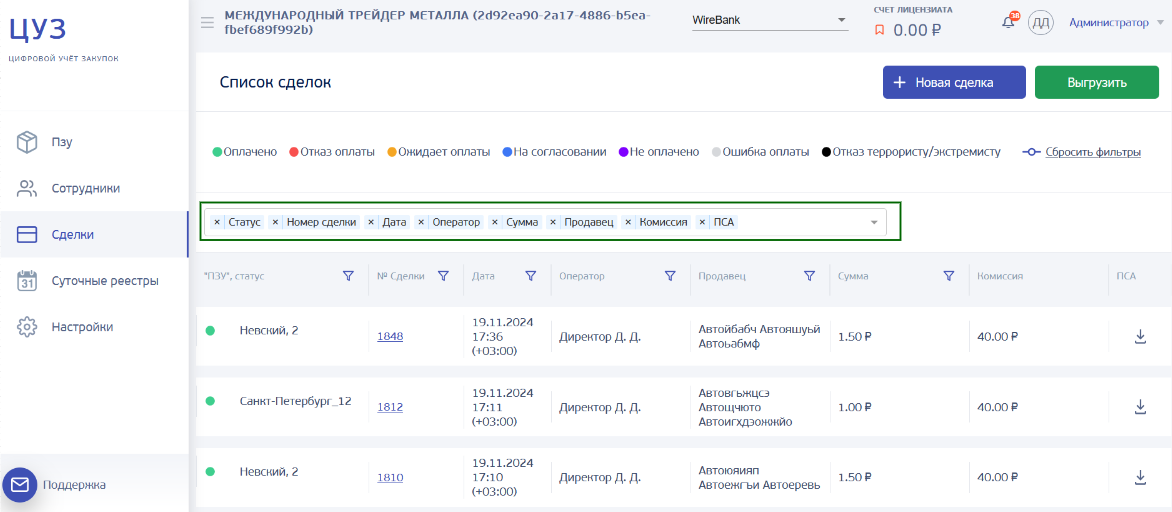Click seller Автоюяияп Автоежгъи Автоеревь
1172x512 pixels.
click(759, 477)
